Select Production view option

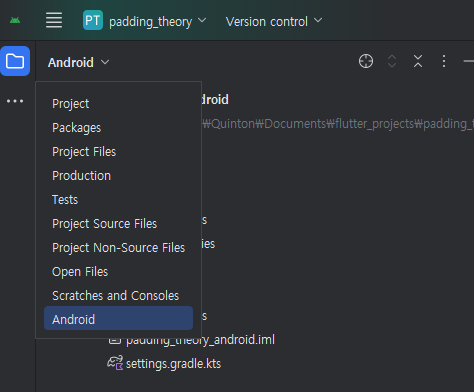point(118,176)
